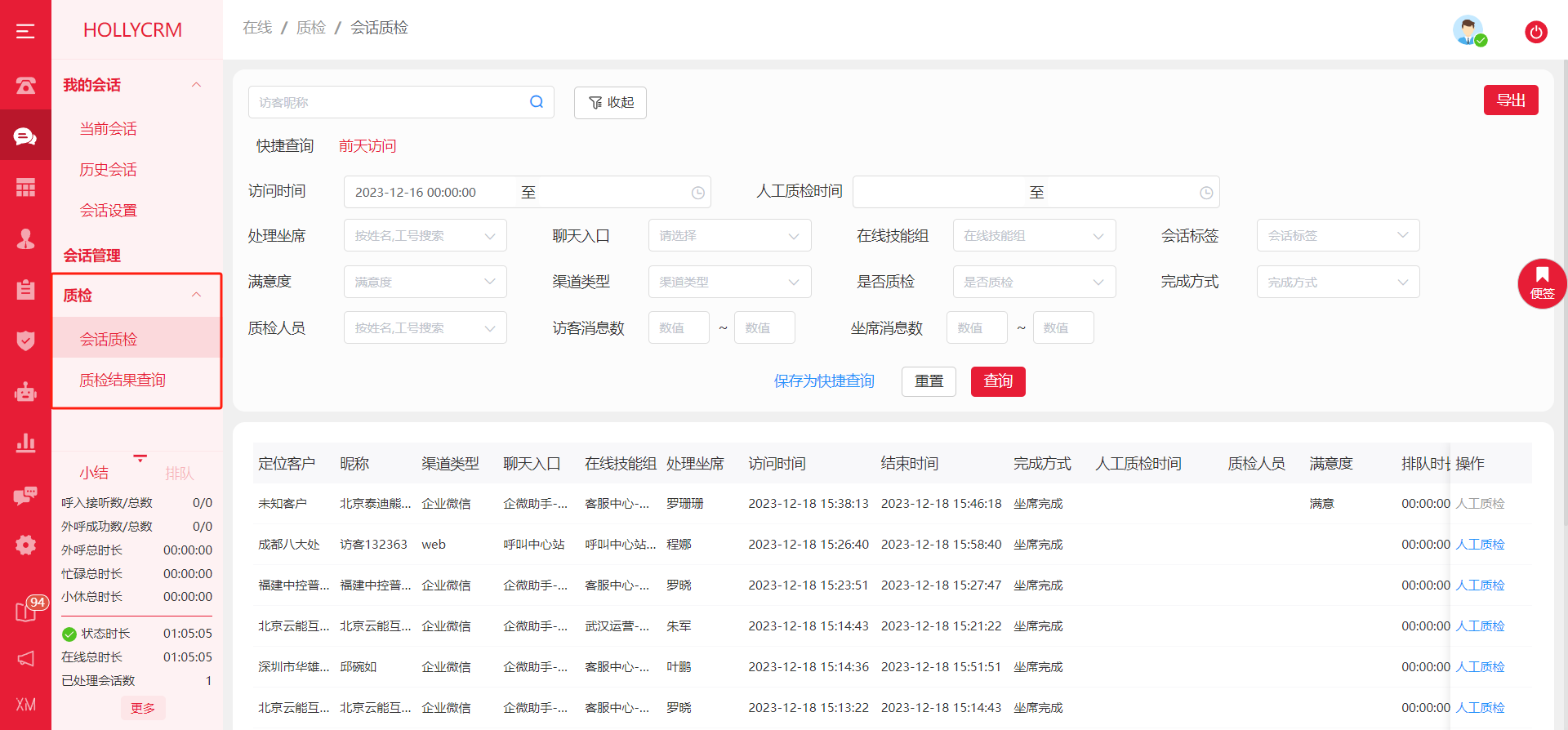Open the user avatar profile
1568x730 pixels.
pyautogui.click(x=1468, y=31)
